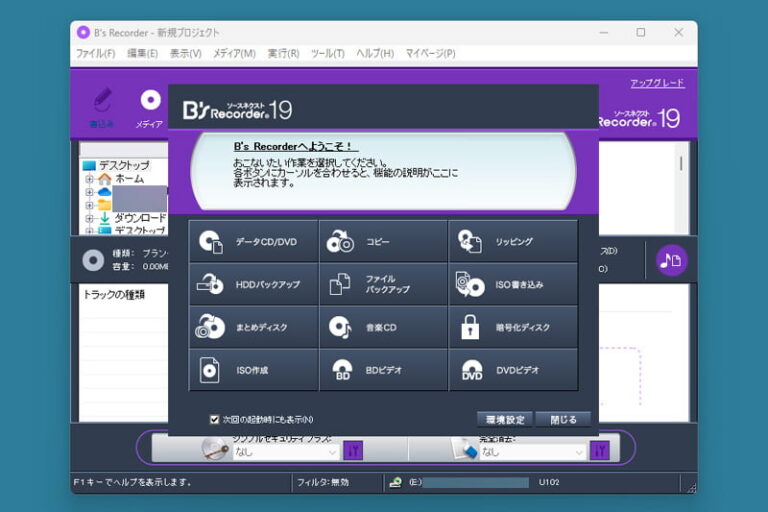Screen dimensions: 768x512
Task: Open the シンプルセキュリティプラス dropdown
Action: point(286,452)
